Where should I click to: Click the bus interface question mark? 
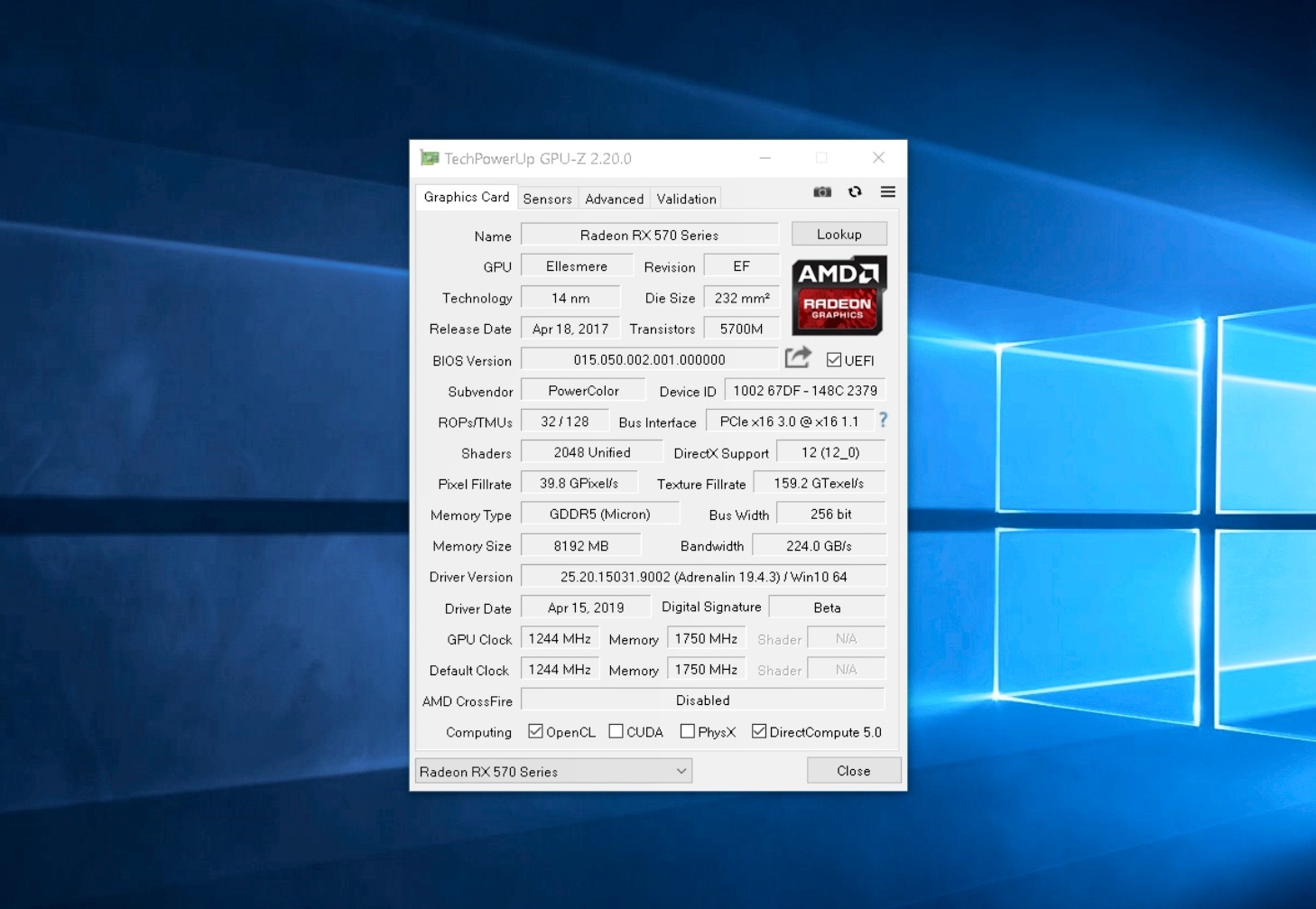click(x=884, y=420)
